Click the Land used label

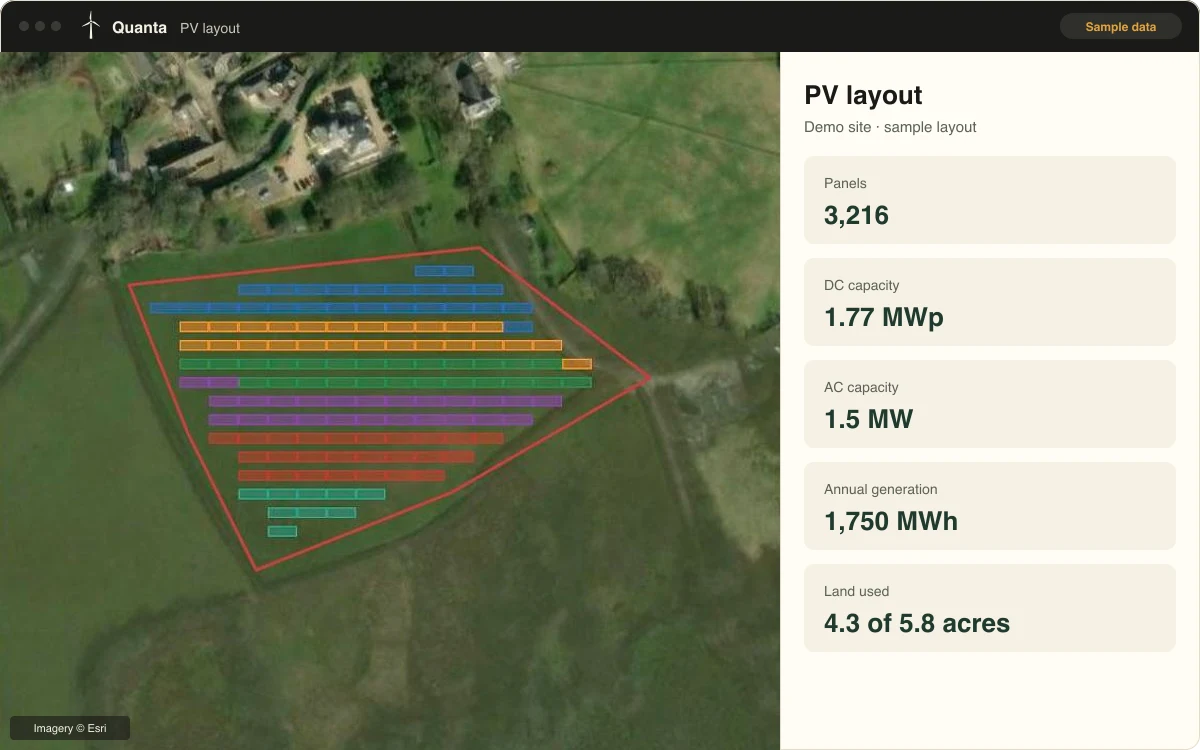tap(856, 591)
